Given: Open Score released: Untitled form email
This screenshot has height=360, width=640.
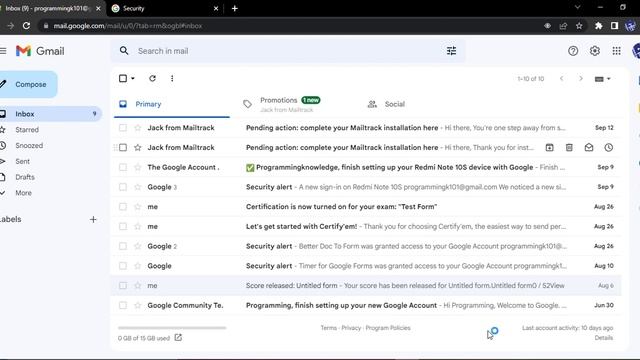Looking at the screenshot, I should tap(366, 285).
